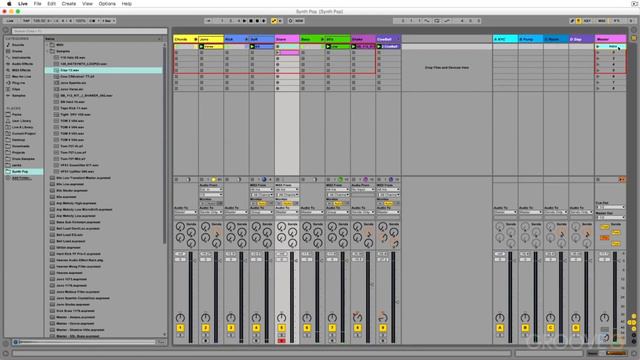Open the Options menu
The width and height of the screenshot is (640, 360).
(107, 4)
